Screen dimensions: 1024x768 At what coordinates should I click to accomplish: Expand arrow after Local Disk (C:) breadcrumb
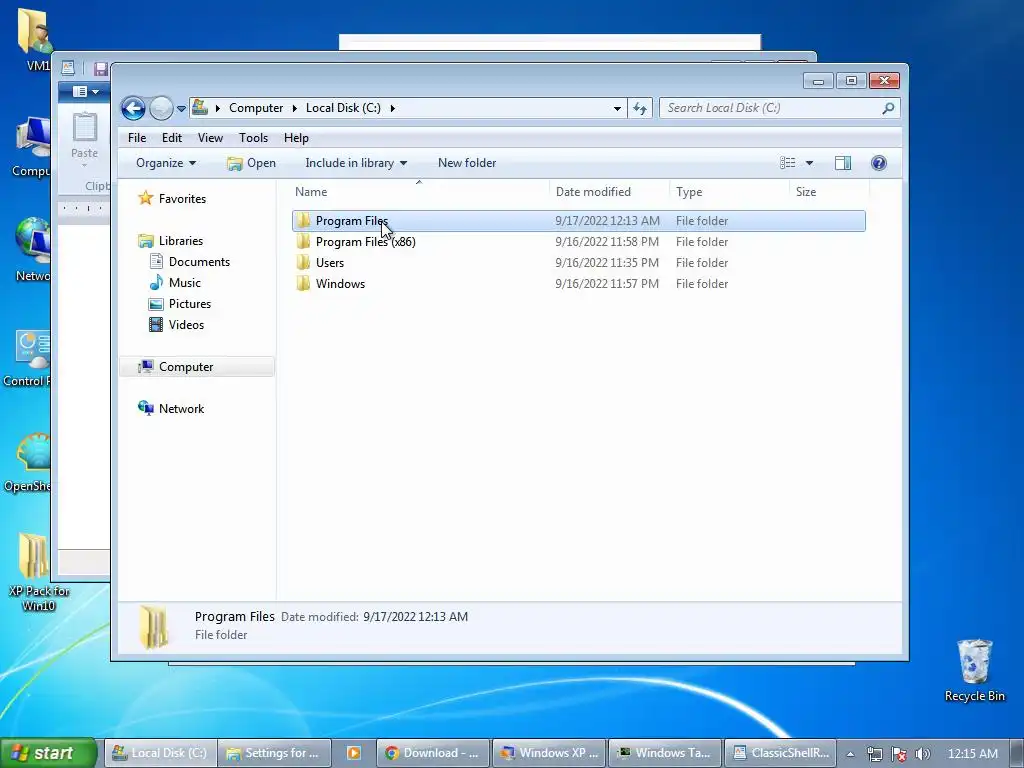coord(392,108)
